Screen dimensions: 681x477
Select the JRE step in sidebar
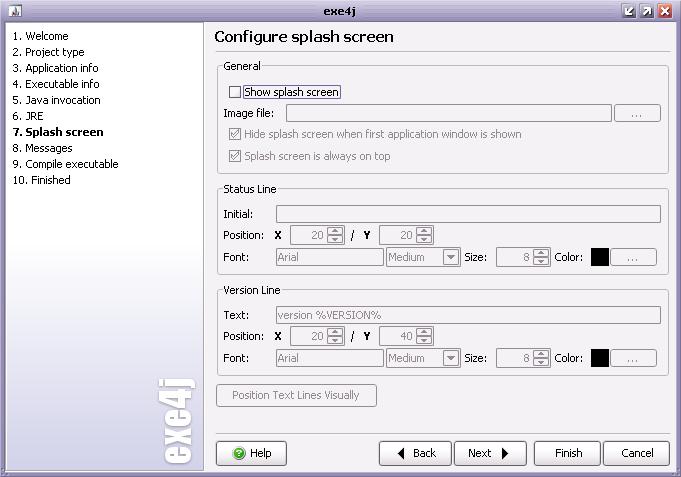coord(34,116)
